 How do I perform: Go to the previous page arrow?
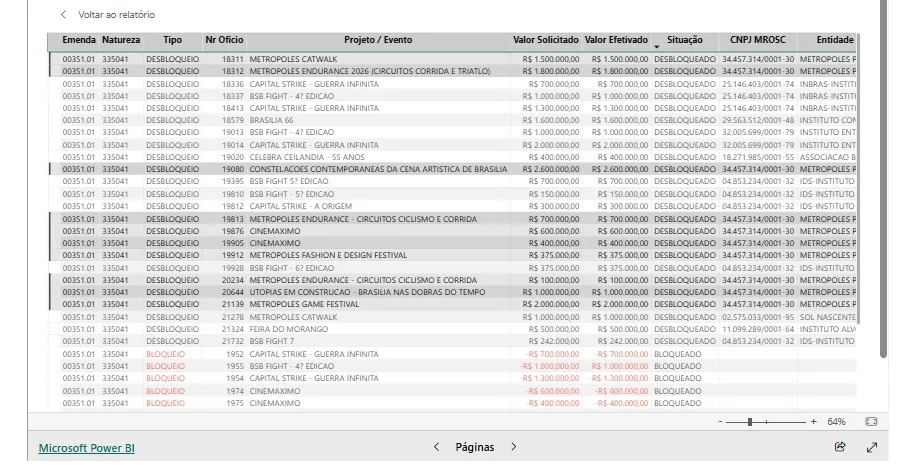(x=437, y=447)
